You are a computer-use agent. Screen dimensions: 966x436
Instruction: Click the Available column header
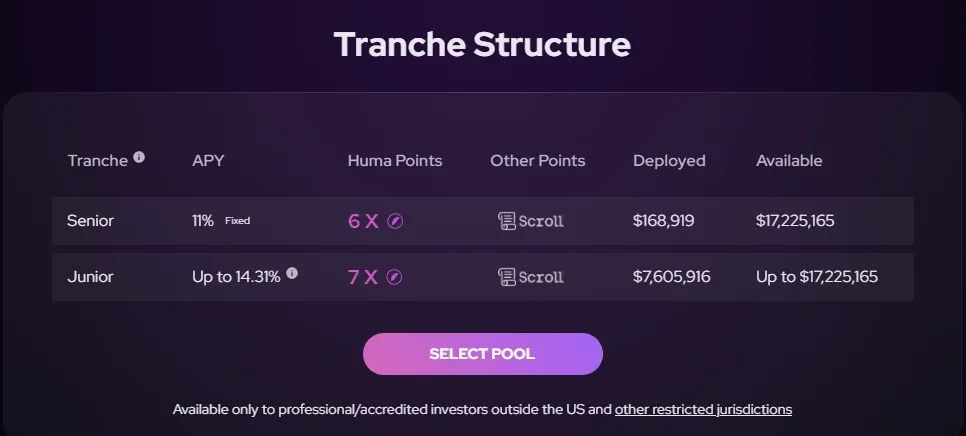[789, 160]
